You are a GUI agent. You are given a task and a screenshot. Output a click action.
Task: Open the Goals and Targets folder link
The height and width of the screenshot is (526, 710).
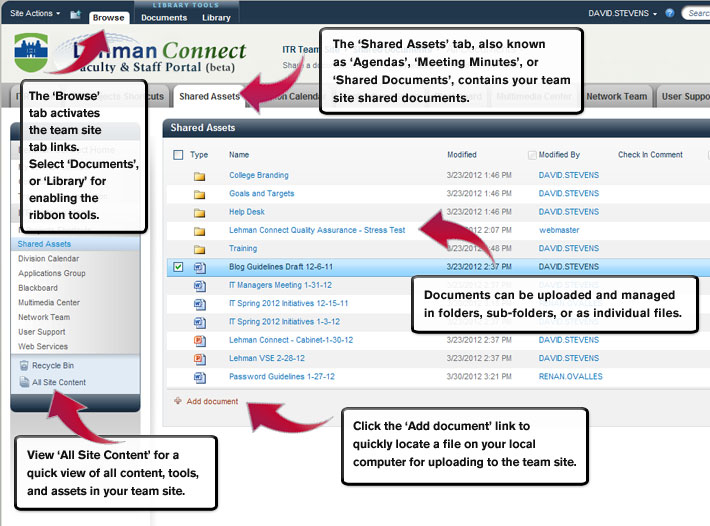coord(261,193)
